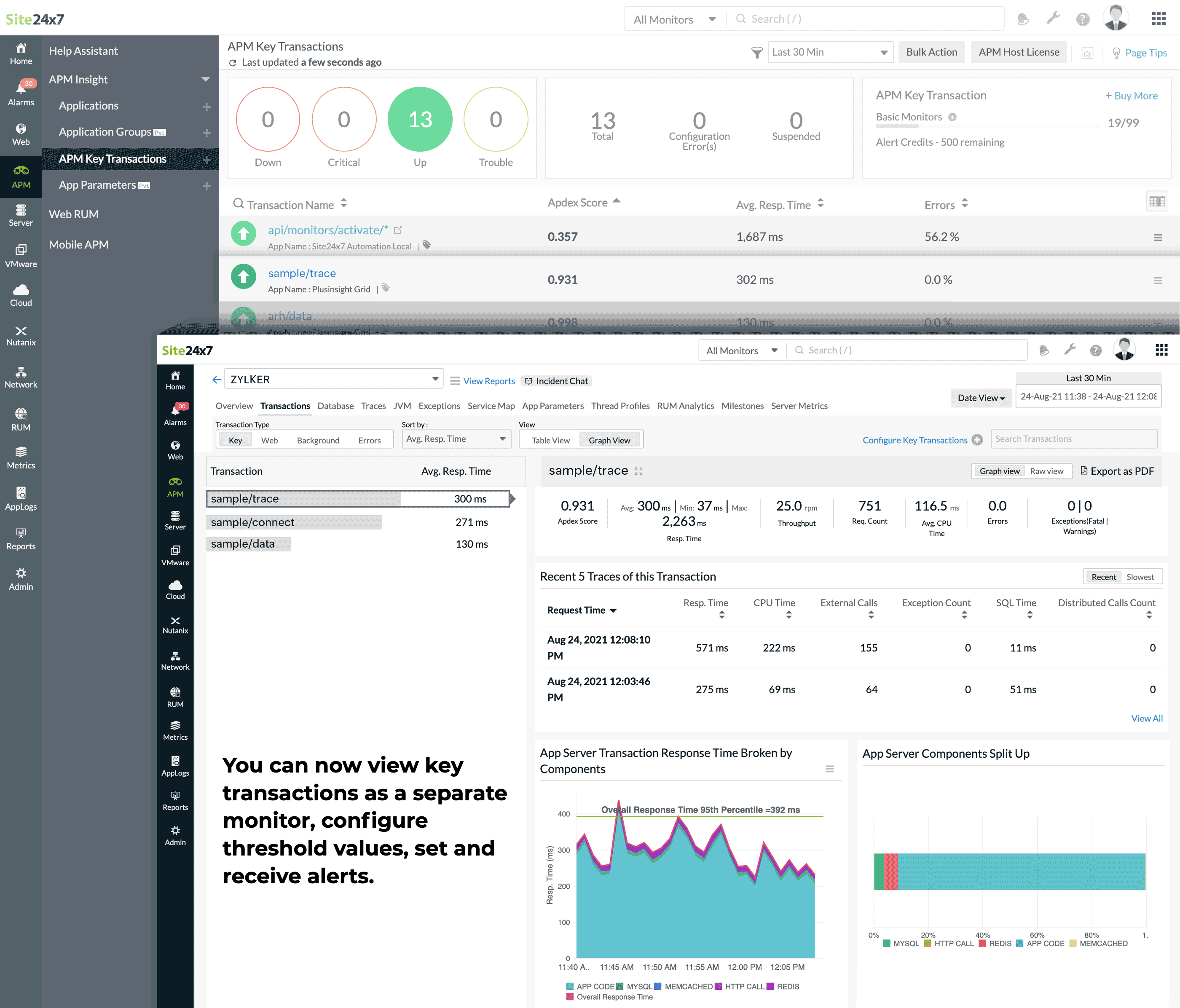This screenshot has height=1008, width=1180.
Task: Open Nutanix section in left sidebar
Action: coord(21,336)
